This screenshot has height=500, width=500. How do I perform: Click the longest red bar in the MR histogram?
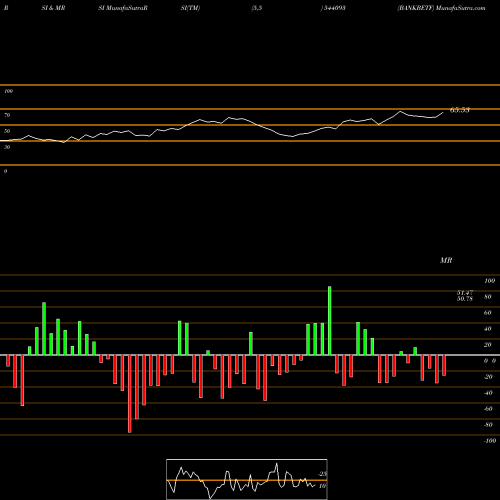pyautogui.click(x=130, y=394)
